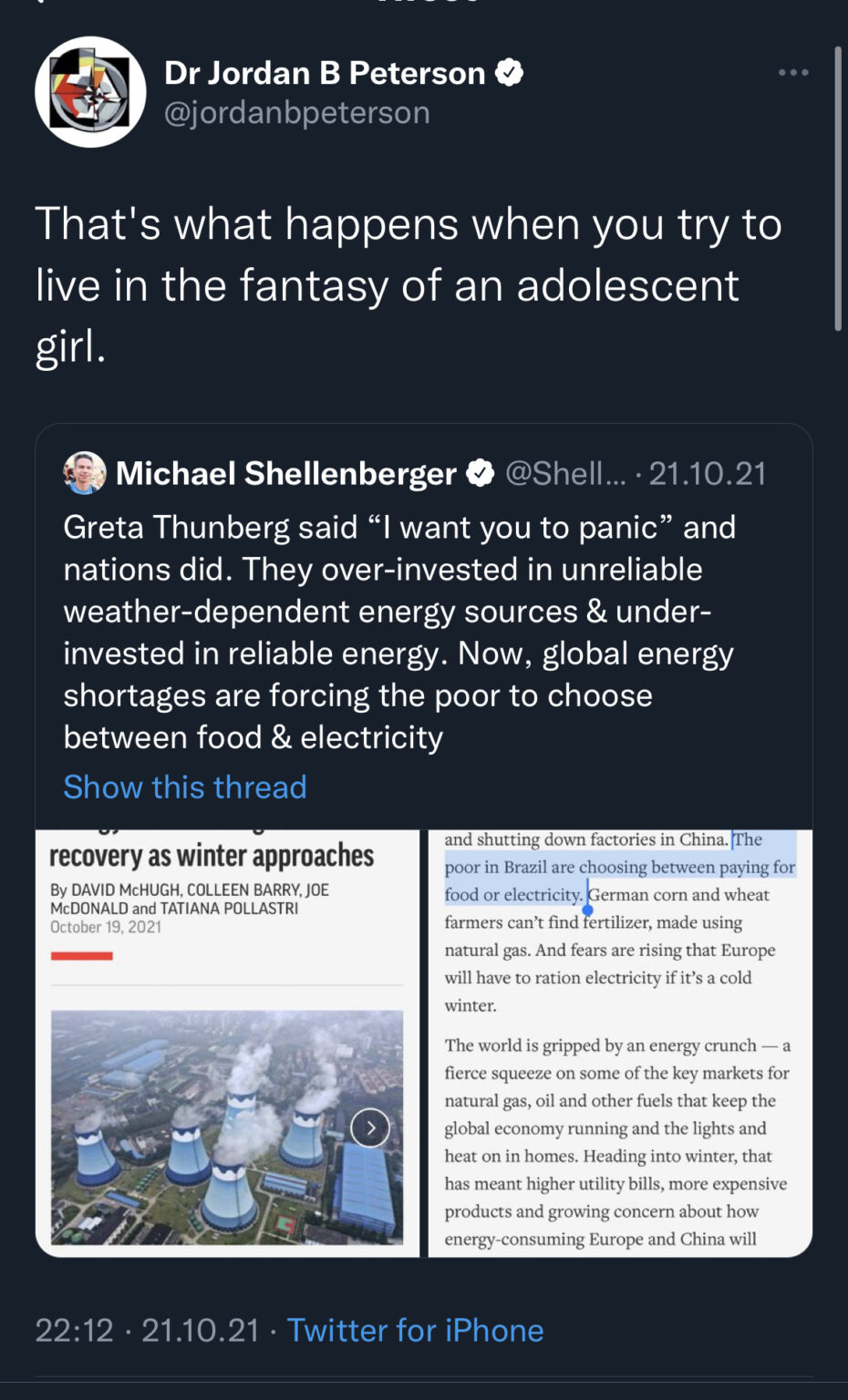
Task: Click Michael Shellenberger's verified checkmark
Action: tap(481, 473)
